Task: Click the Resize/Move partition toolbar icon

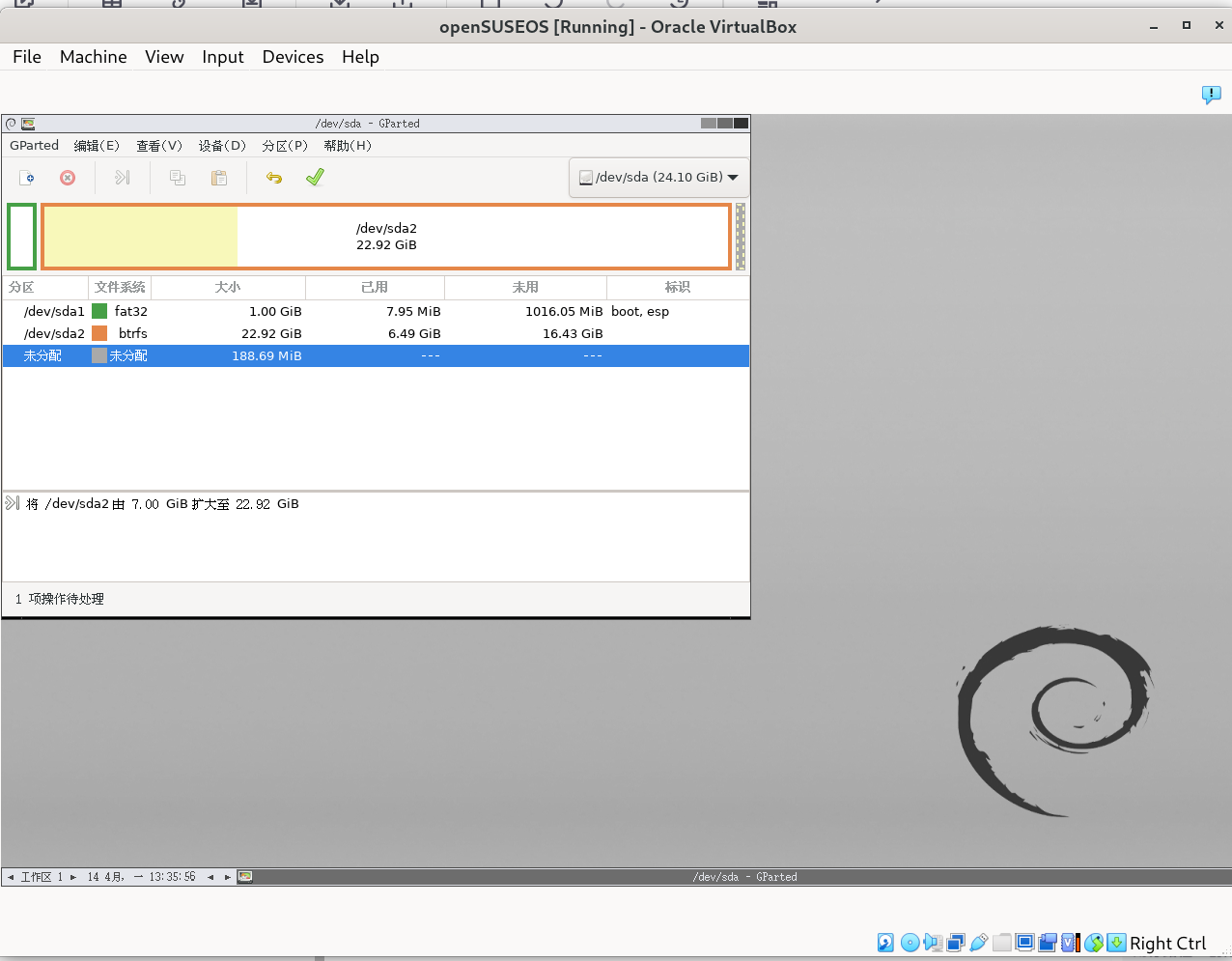Action: click(x=122, y=178)
